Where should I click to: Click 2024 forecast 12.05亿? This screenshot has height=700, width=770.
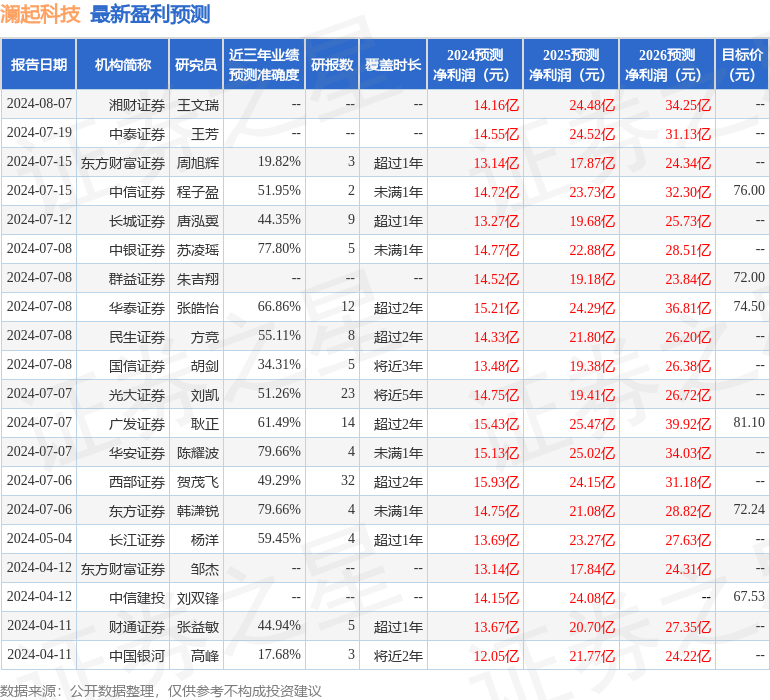(x=496, y=656)
